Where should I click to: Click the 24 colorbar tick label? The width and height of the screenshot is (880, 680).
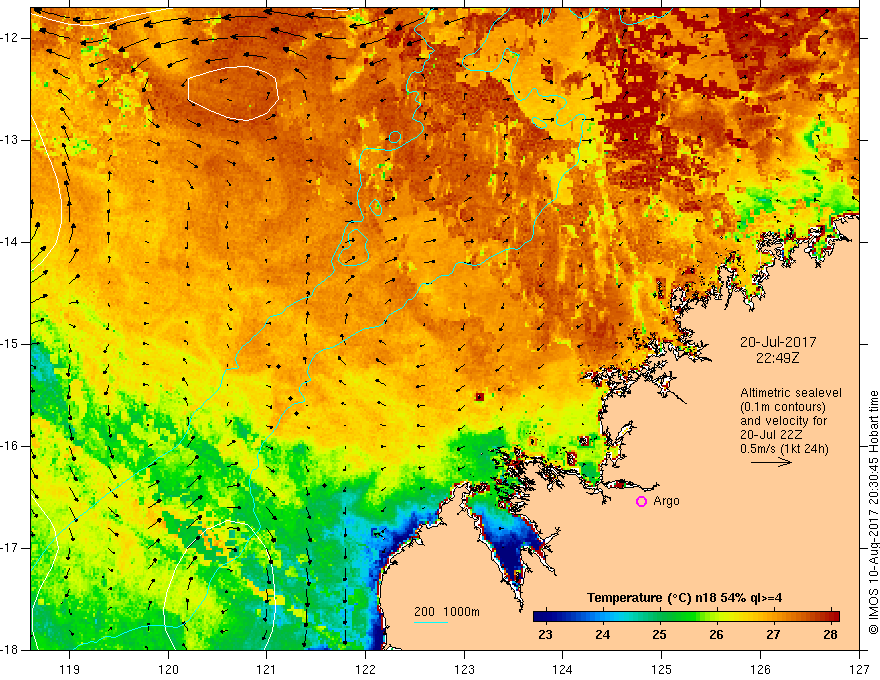602,635
